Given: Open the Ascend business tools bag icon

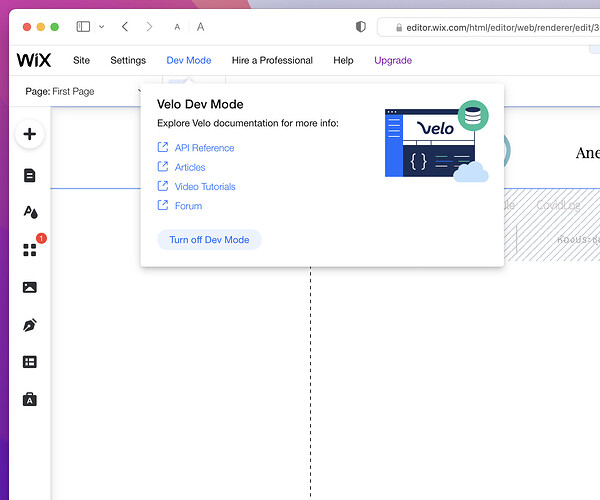Looking at the screenshot, I should tap(29, 399).
